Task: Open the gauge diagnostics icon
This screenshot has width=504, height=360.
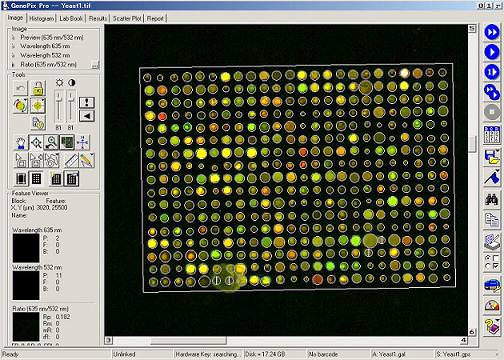Action: [492, 306]
